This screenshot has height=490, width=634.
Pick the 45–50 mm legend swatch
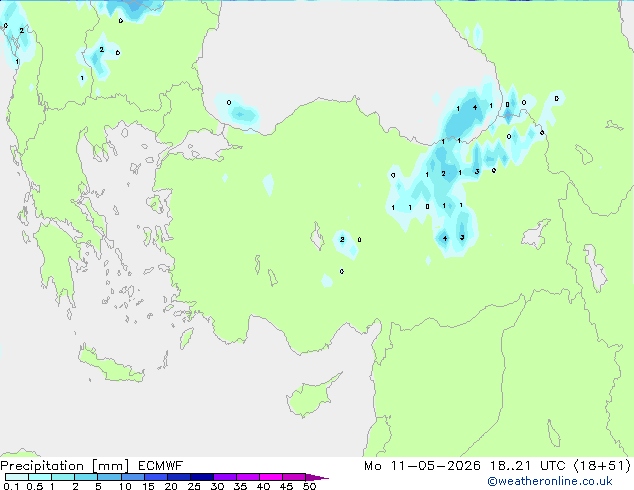click(x=294, y=477)
